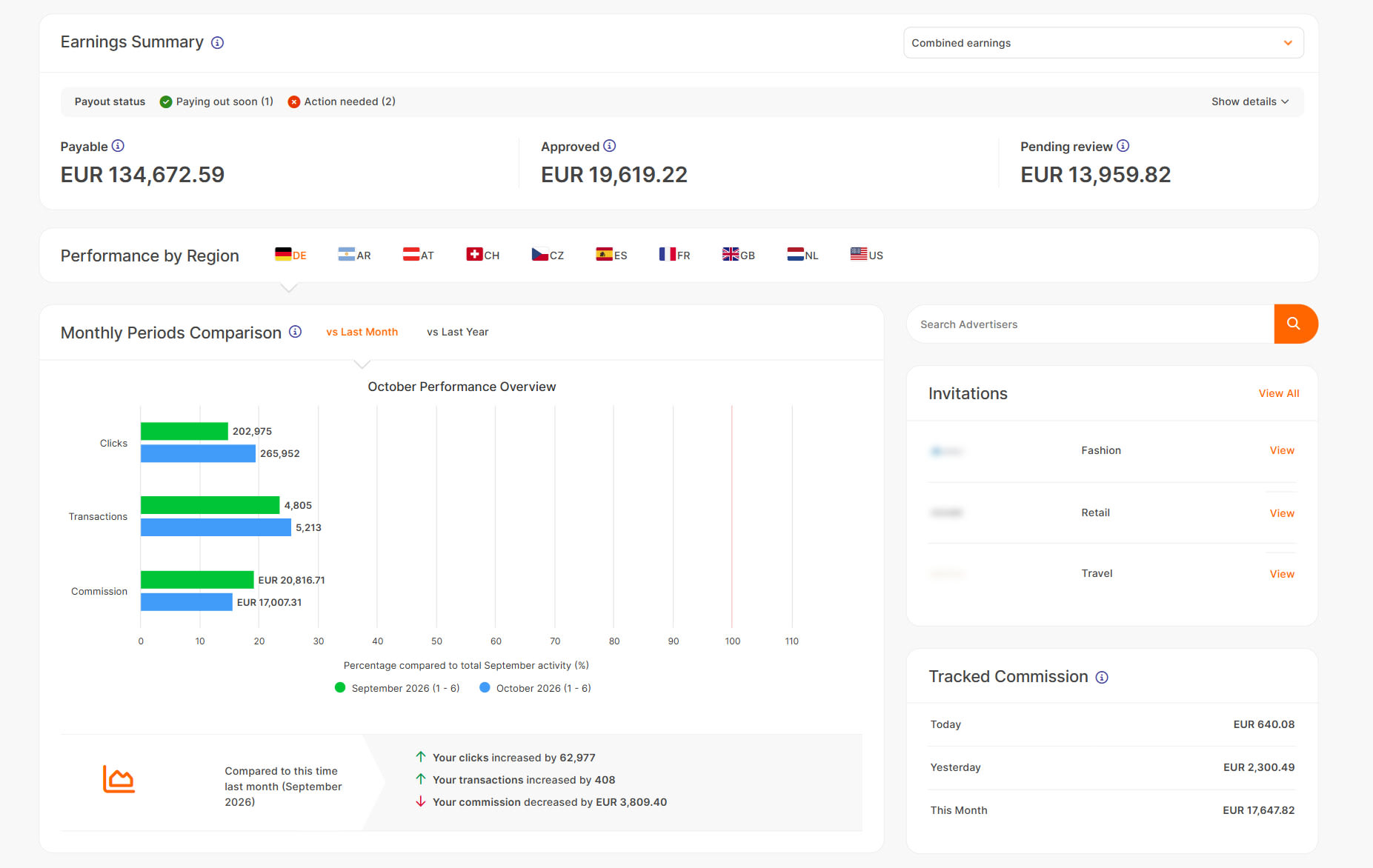View the Travel invitation
Image resolution: width=1373 pixels, height=868 pixels.
1282,574
